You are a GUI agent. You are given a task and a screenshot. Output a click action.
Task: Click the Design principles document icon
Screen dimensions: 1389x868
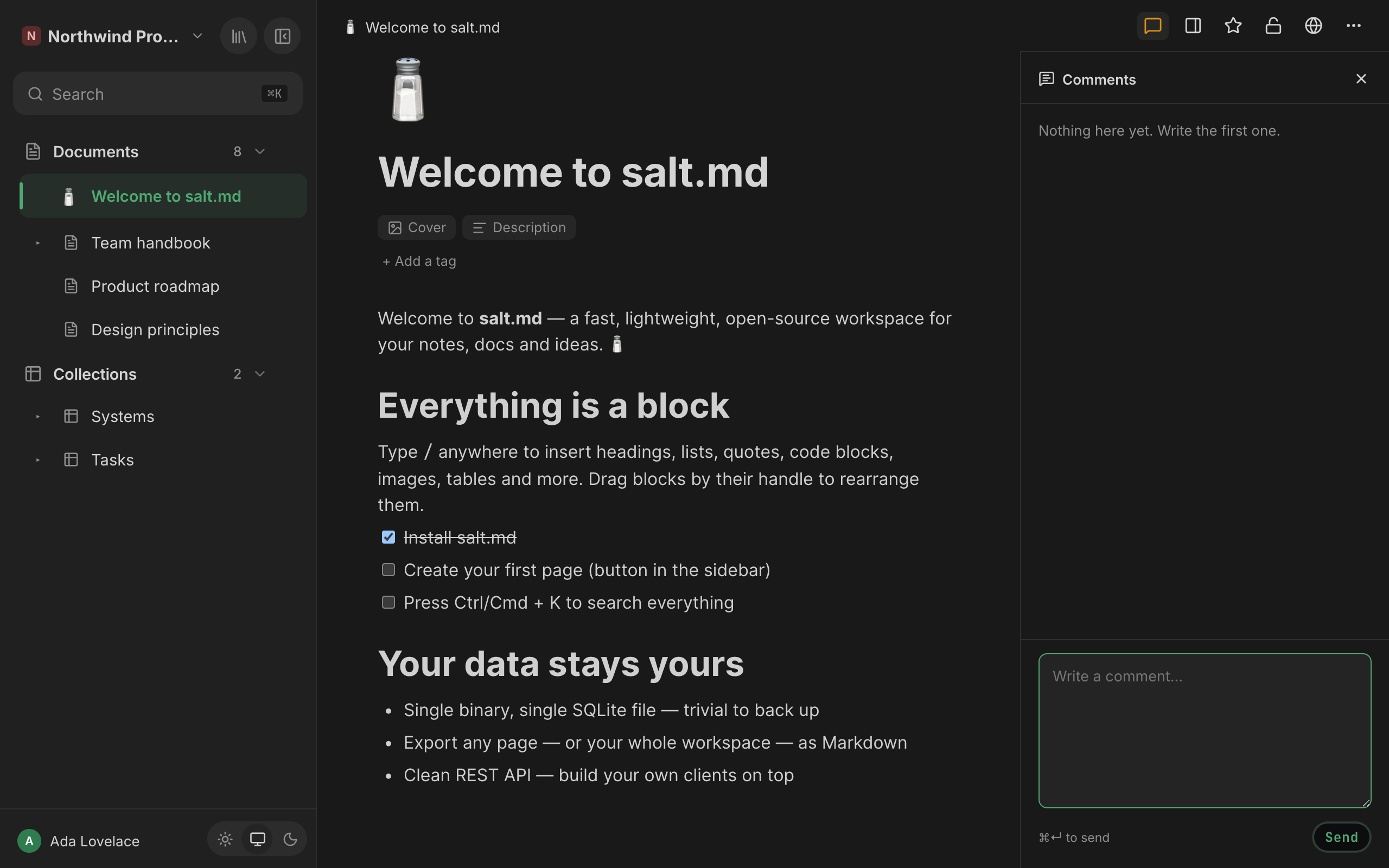pos(71,329)
